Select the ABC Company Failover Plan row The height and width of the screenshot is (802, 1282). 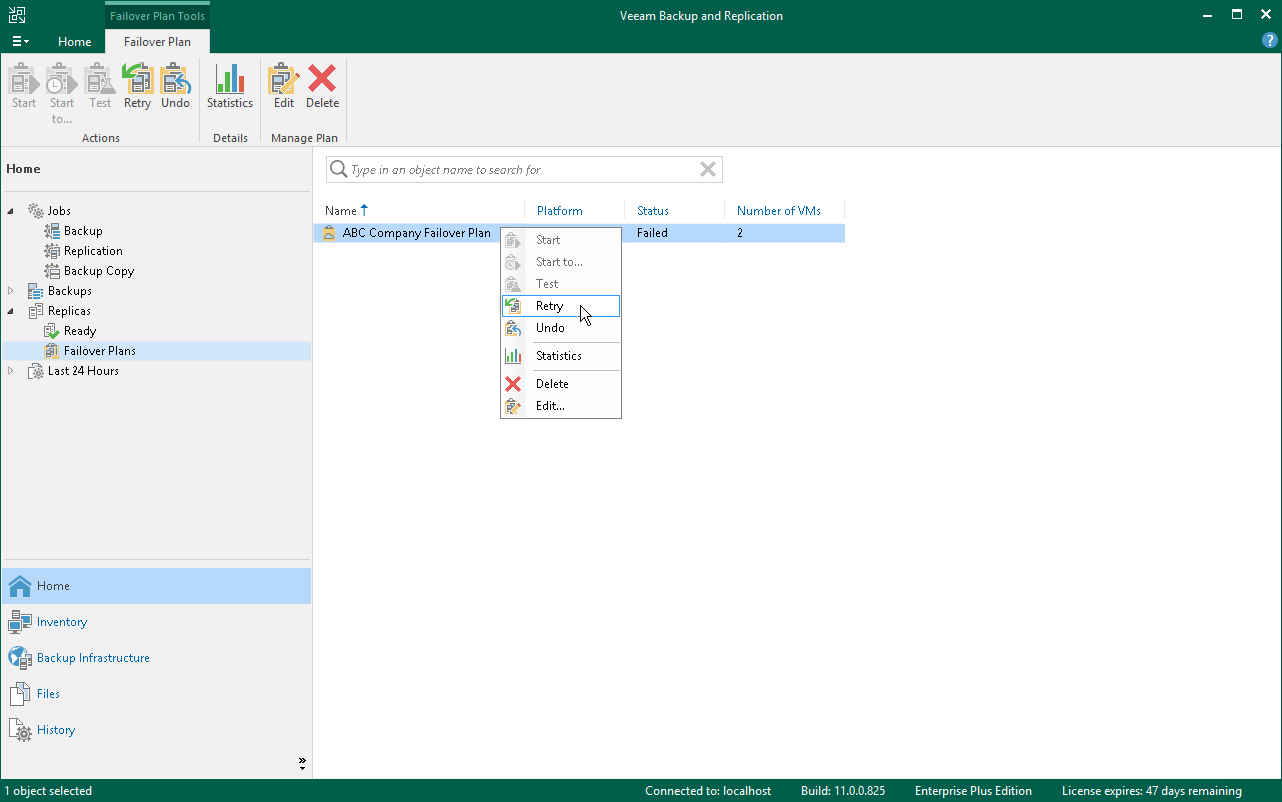pyautogui.click(x=580, y=233)
